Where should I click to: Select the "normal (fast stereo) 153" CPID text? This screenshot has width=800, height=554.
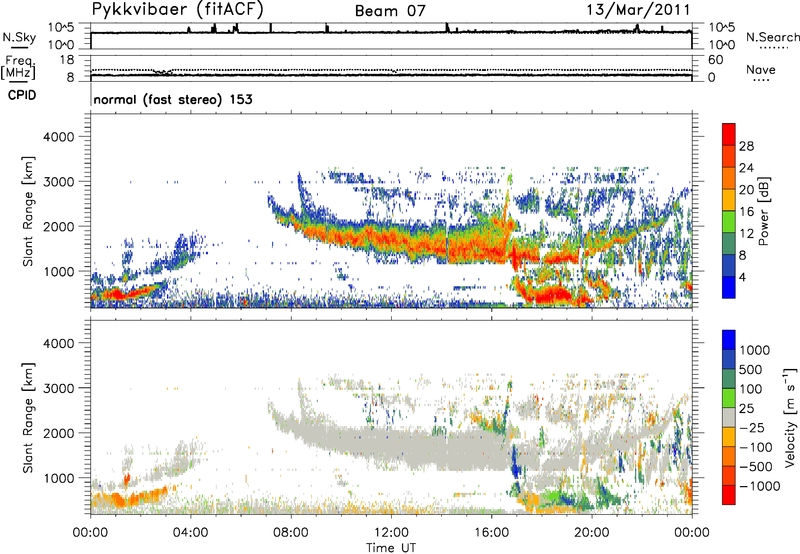(173, 99)
